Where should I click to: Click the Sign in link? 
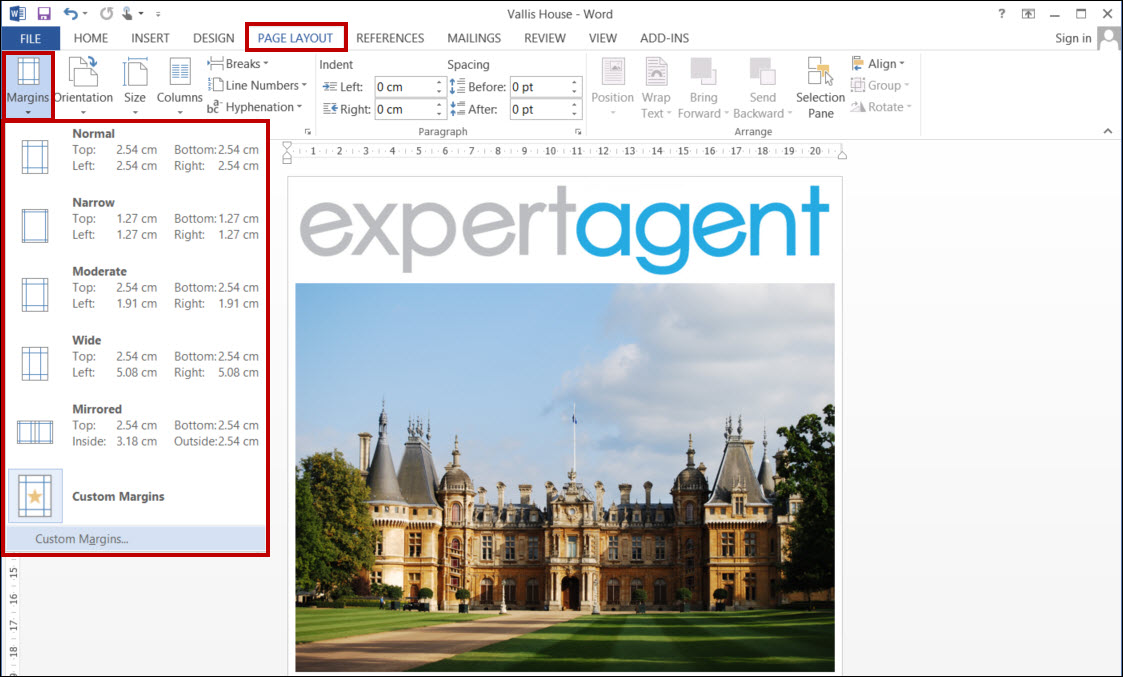(1073, 38)
